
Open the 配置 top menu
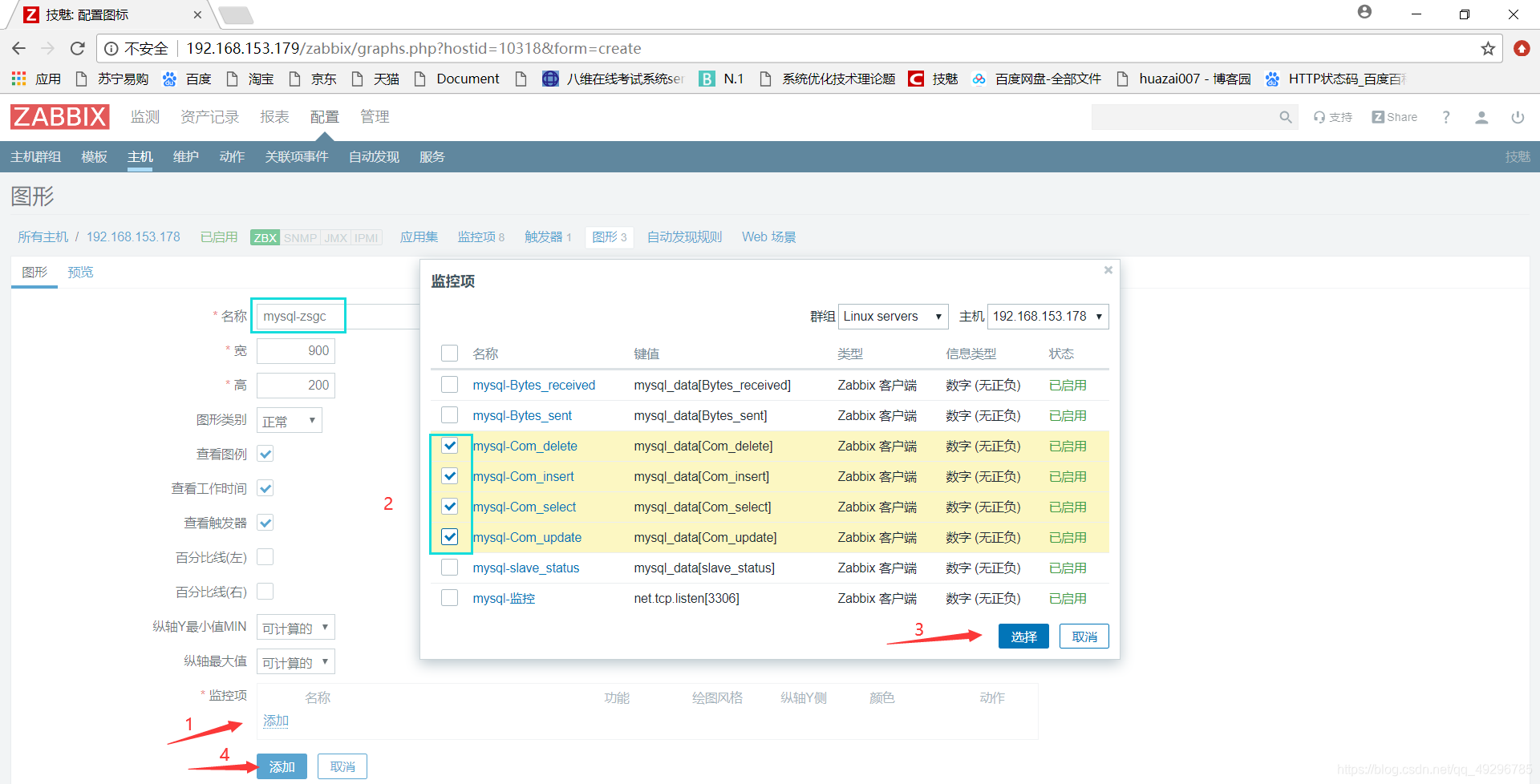coord(325,117)
